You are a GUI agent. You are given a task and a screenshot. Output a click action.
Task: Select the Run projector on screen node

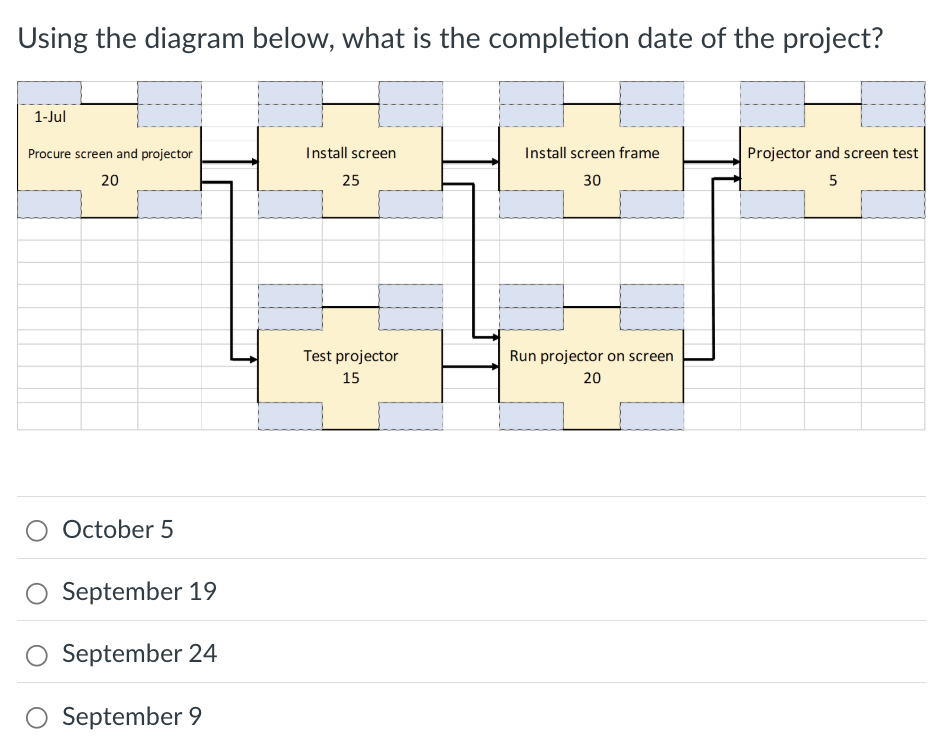point(591,356)
